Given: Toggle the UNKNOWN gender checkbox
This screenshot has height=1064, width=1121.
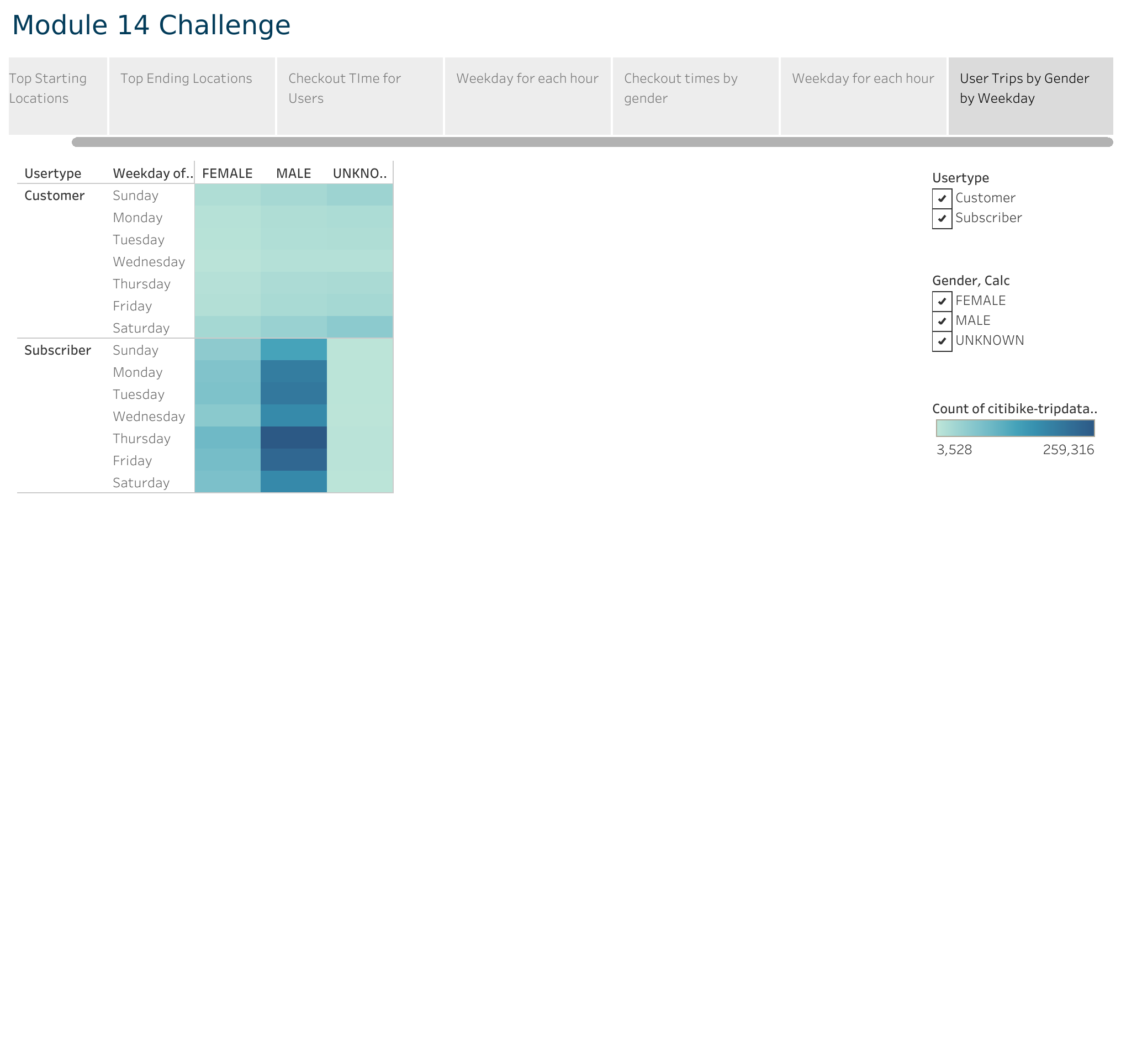Looking at the screenshot, I should [x=942, y=341].
